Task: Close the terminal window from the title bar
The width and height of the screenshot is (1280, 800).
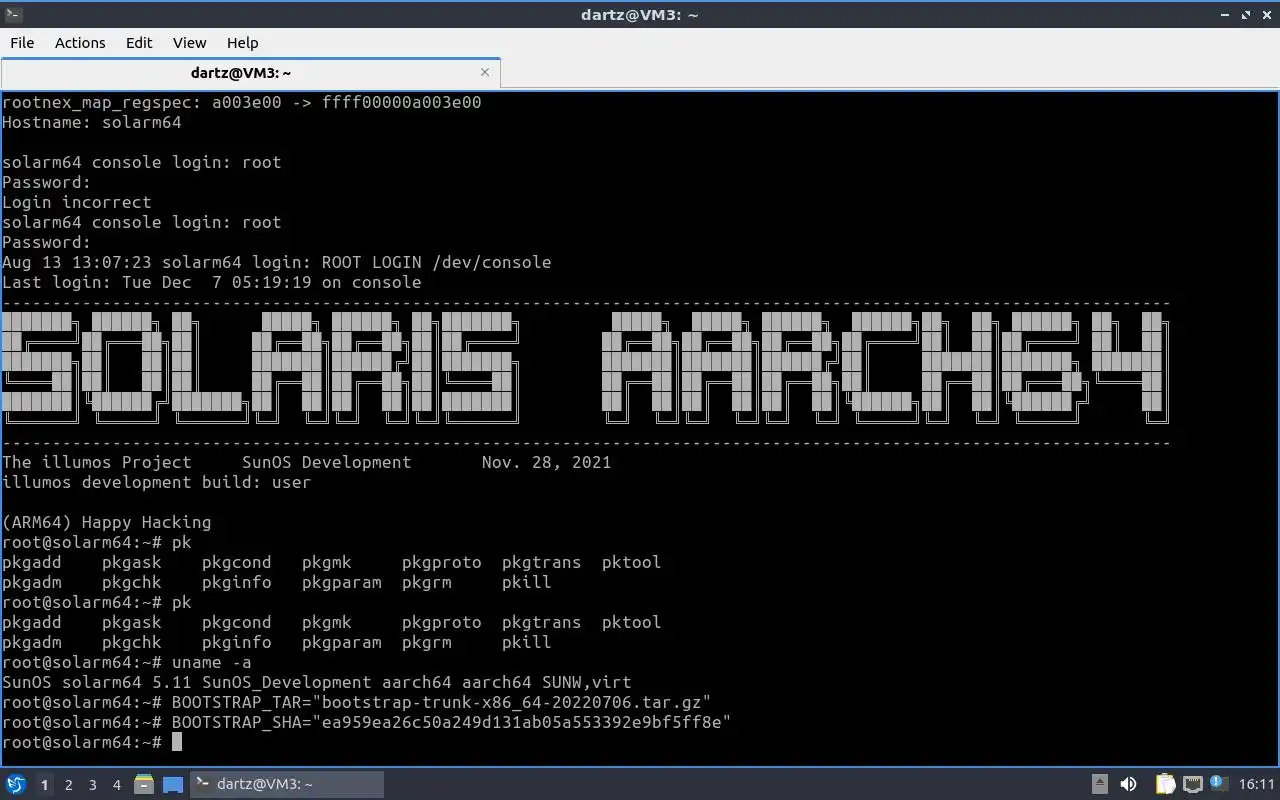Action: click(1266, 14)
